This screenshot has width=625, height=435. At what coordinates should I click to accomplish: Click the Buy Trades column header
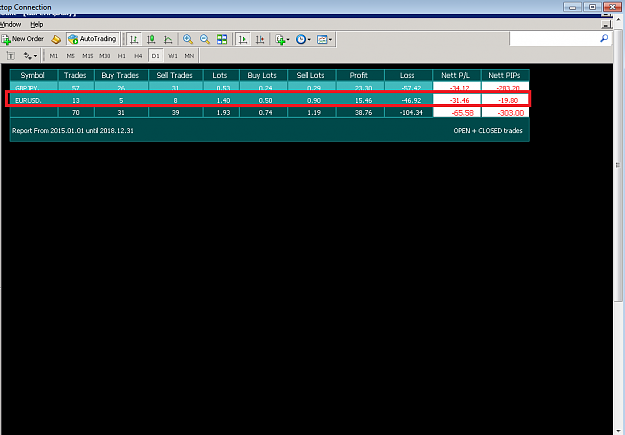click(120, 75)
